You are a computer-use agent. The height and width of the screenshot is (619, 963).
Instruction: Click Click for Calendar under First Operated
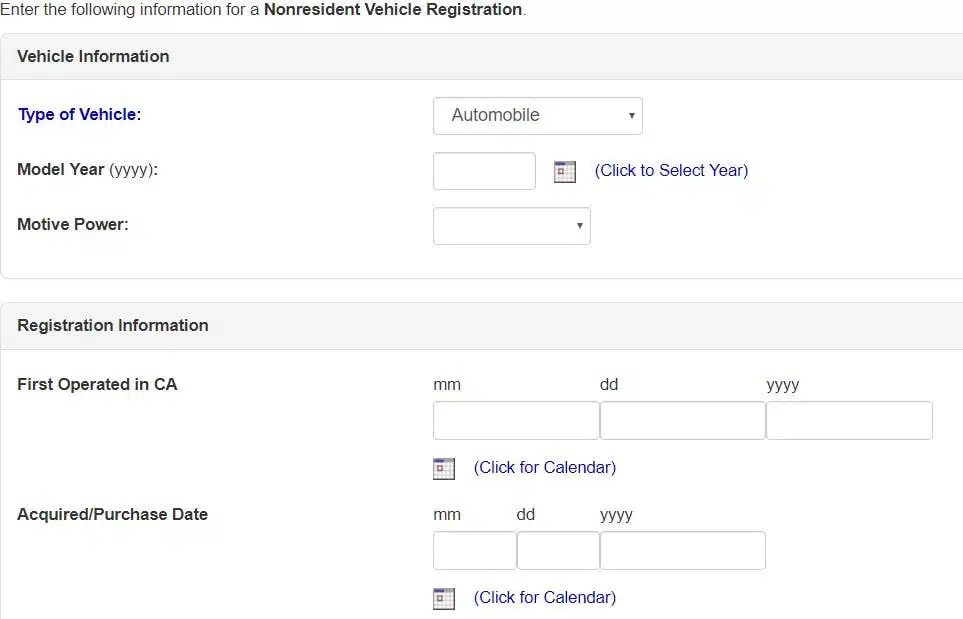pos(544,467)
